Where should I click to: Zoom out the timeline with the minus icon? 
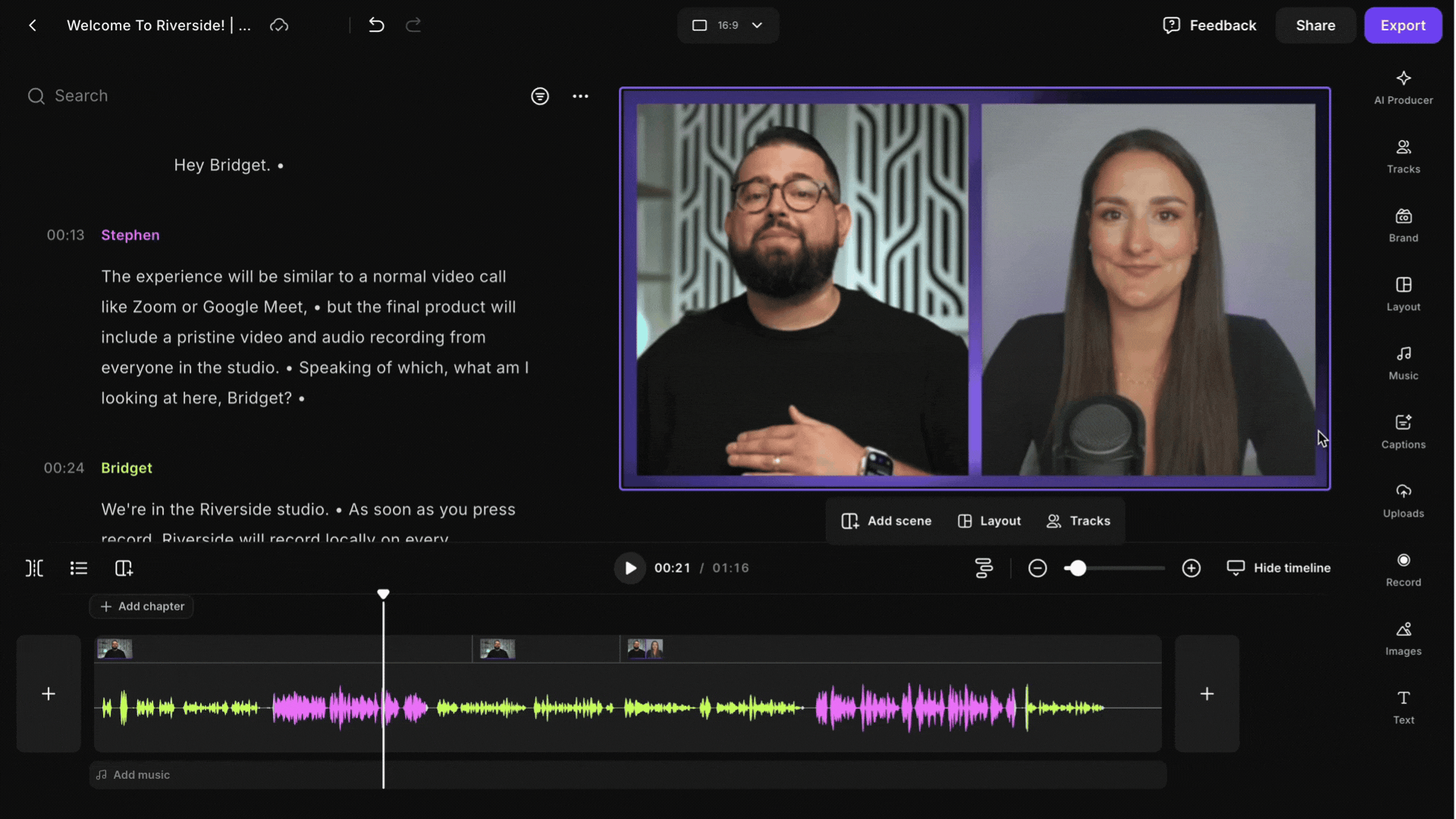click(1037, 568)
